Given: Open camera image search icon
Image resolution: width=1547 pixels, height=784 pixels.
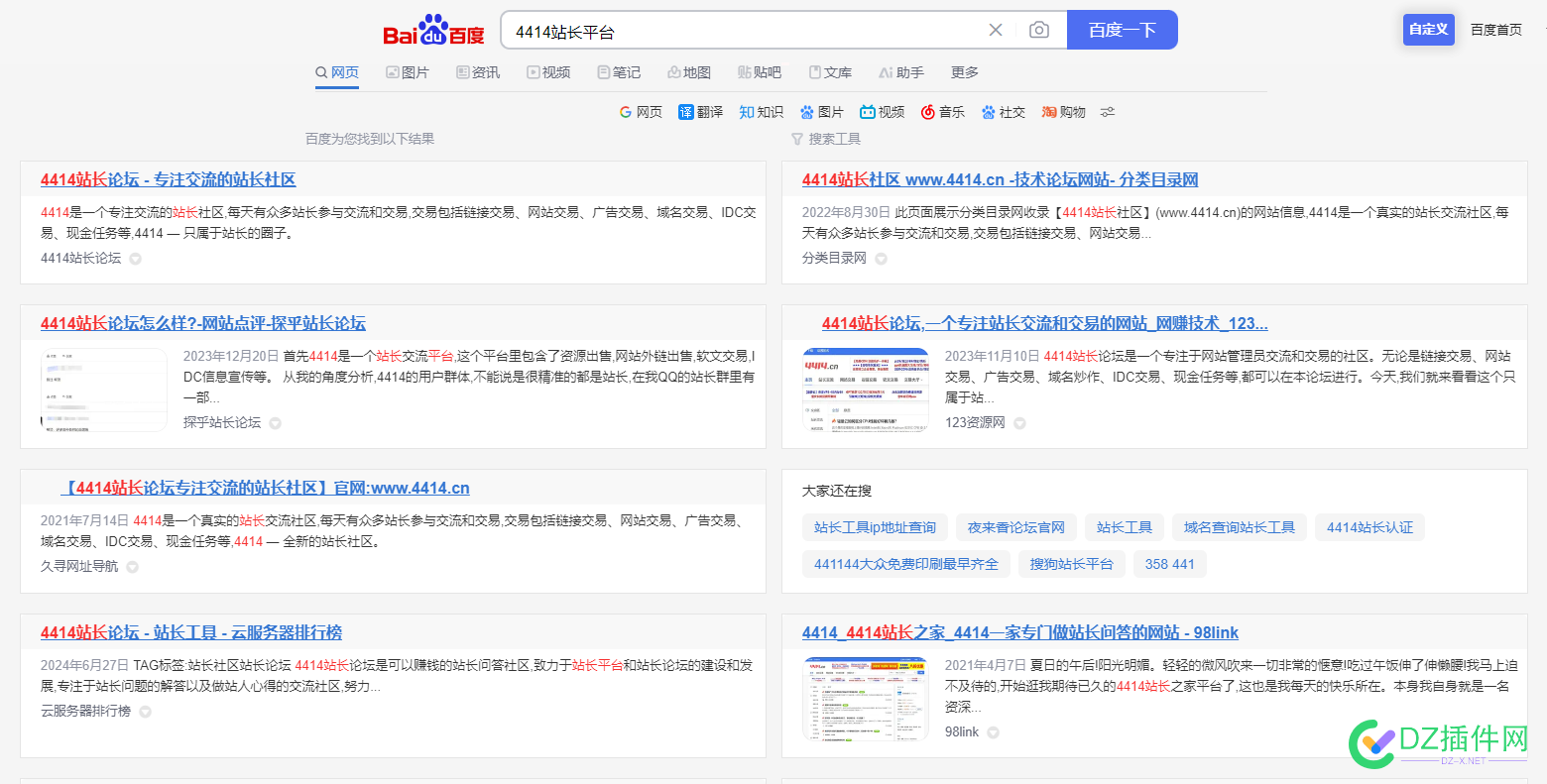Looking at the screenshot, I should click(x=1038, y=30).
